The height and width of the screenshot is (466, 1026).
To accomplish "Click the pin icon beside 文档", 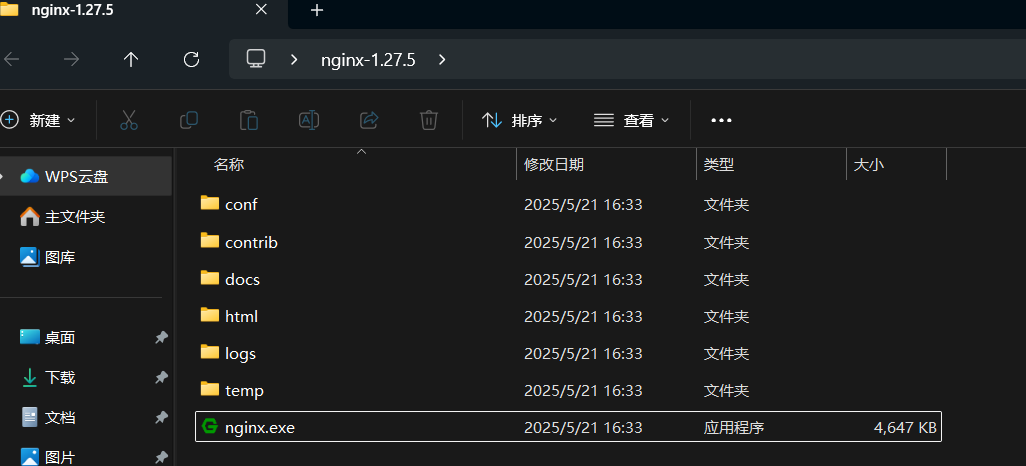I will pos(161,418).
